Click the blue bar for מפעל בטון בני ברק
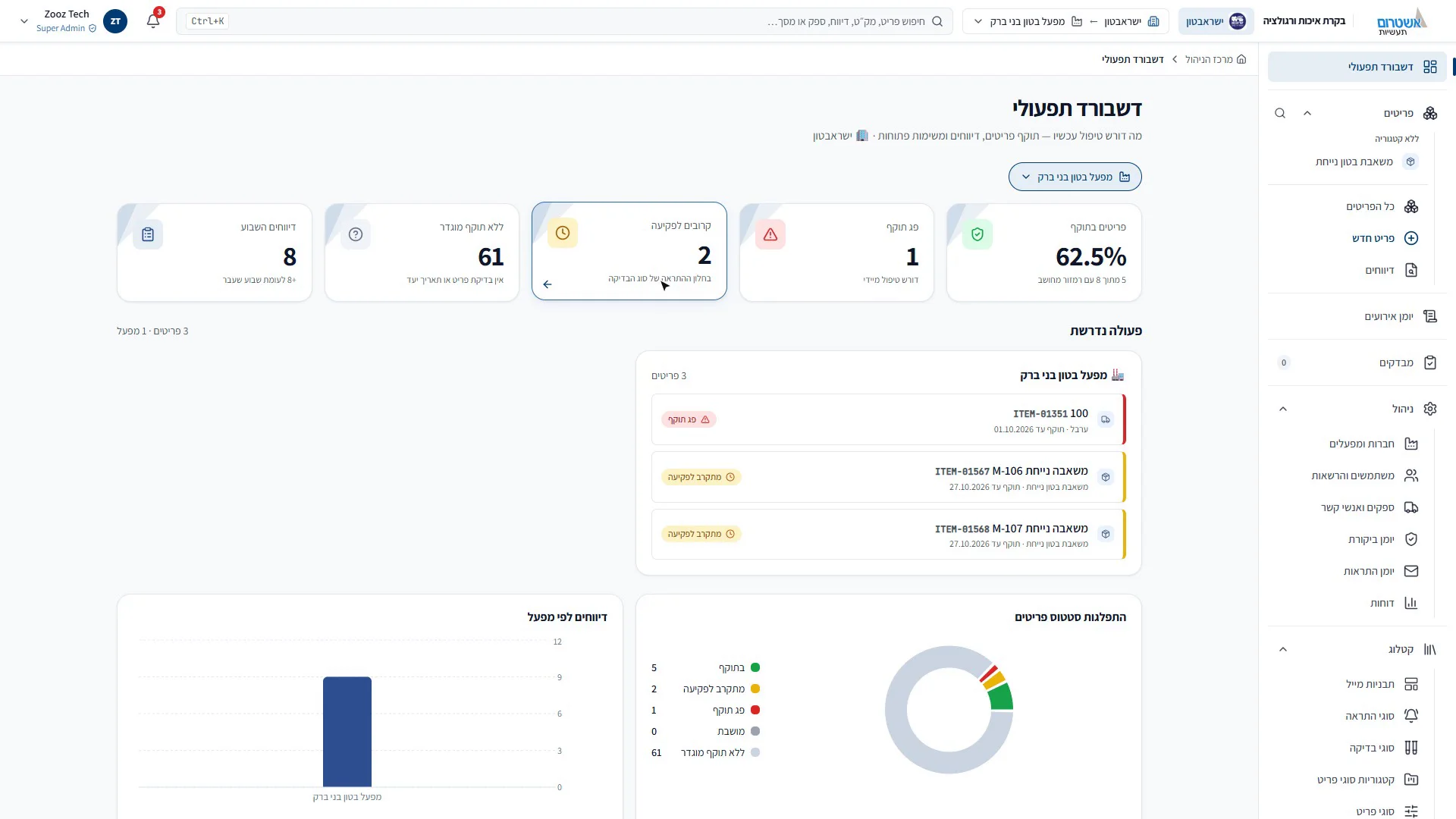Image resolution: width=1456 pixels, height=819 pixels. click(347, 732)
